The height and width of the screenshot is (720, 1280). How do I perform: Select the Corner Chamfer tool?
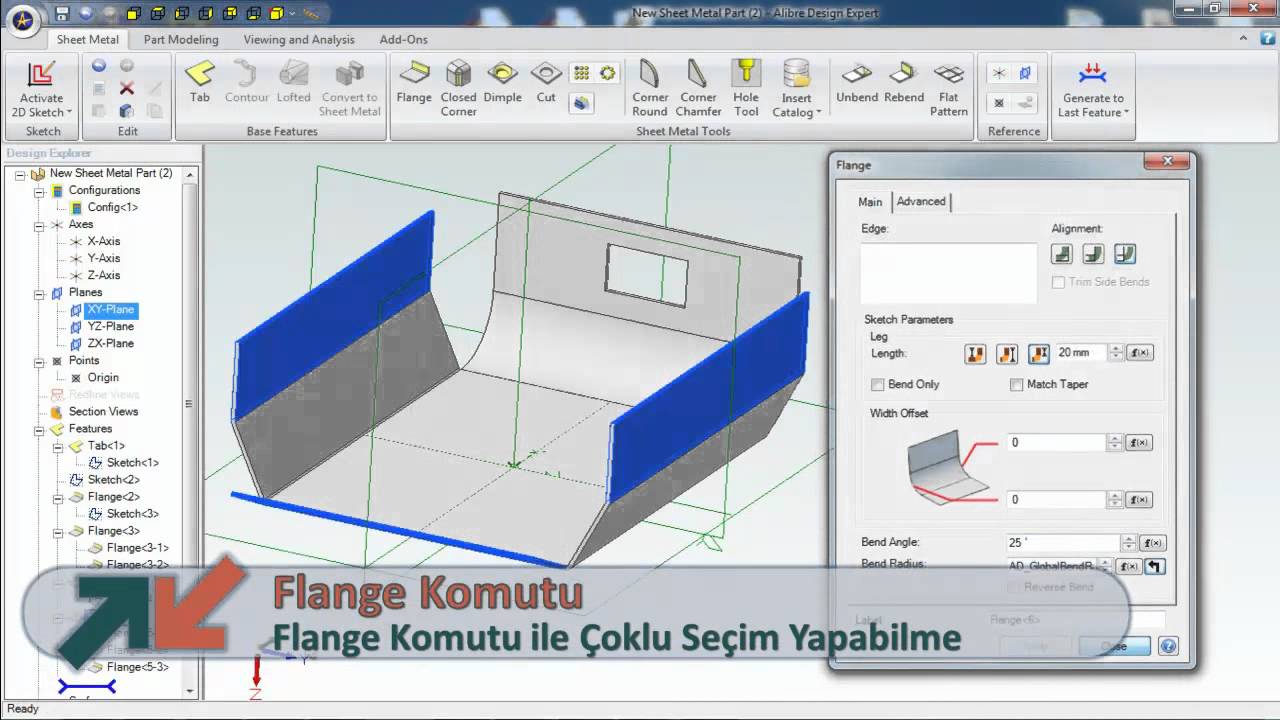click(x=698, y=88)
